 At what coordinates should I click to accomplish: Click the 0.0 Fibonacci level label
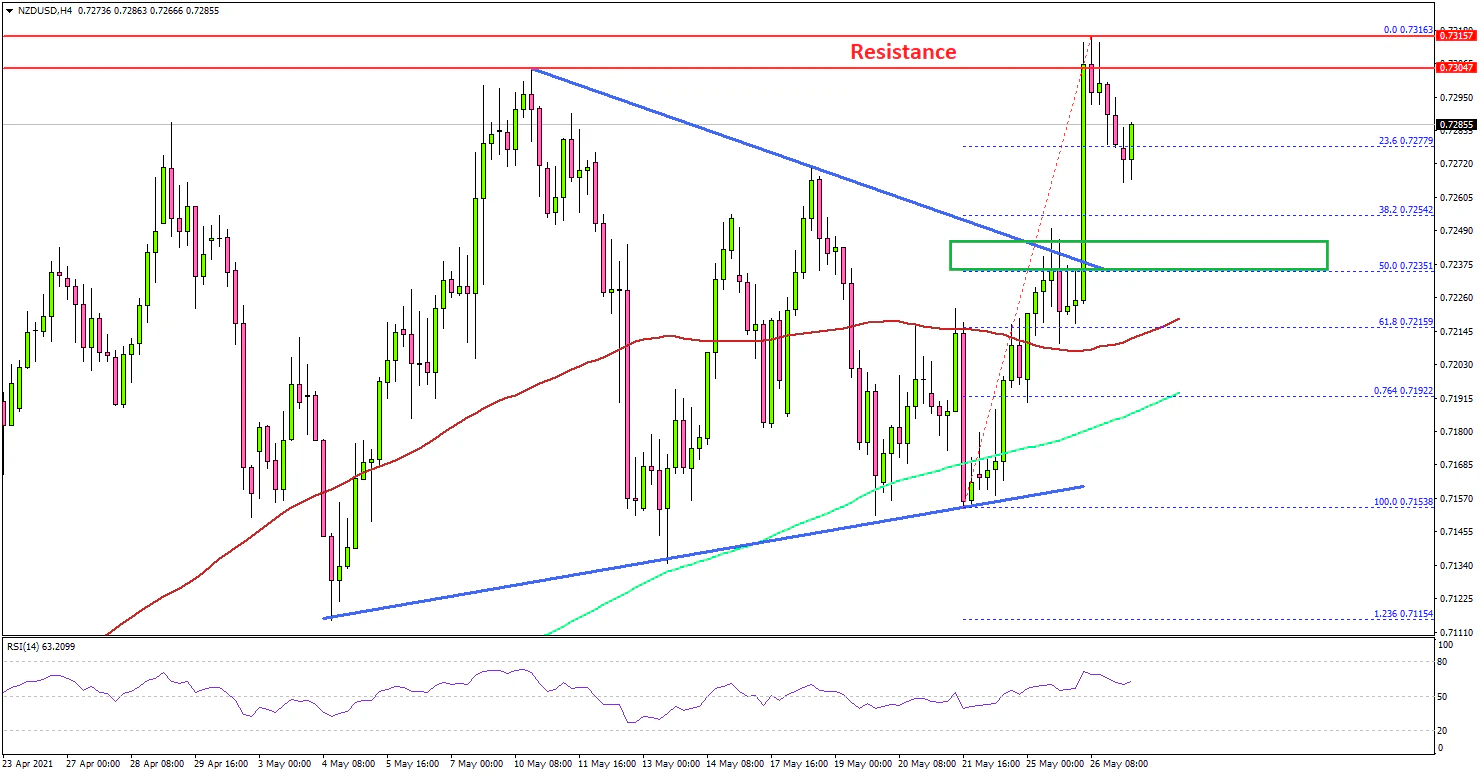[1408, 30]
